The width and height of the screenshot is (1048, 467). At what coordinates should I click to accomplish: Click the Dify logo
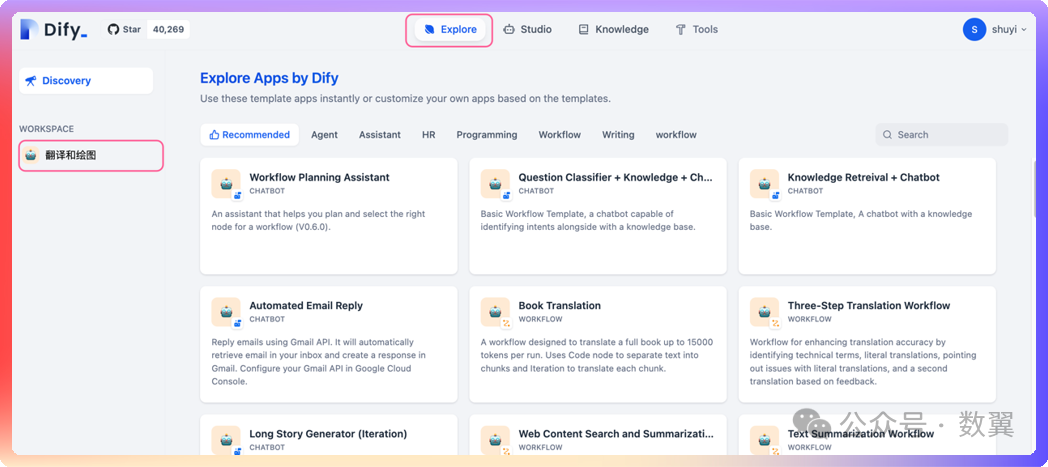pos(53,29)
